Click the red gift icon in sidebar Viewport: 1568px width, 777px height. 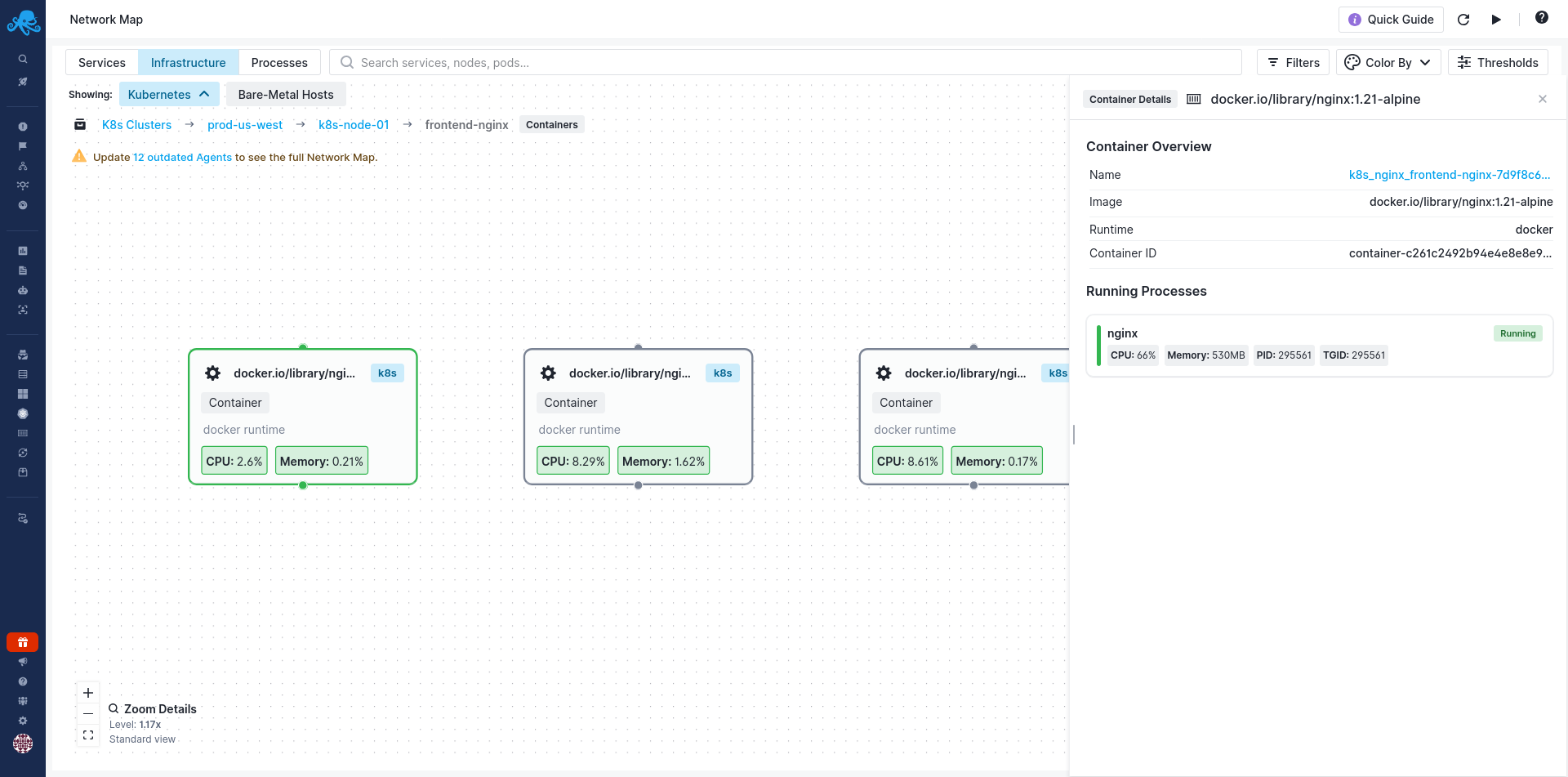click(x=23, y=642)
